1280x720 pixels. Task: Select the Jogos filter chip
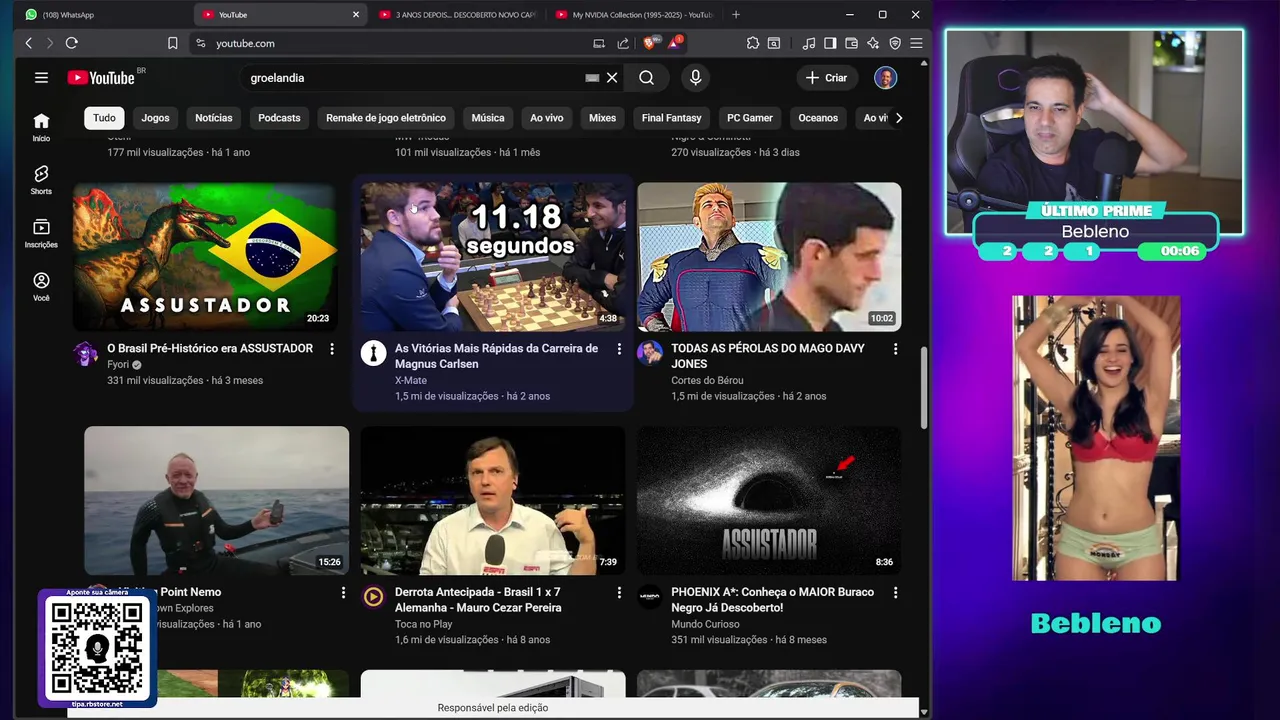coord(155,118)
